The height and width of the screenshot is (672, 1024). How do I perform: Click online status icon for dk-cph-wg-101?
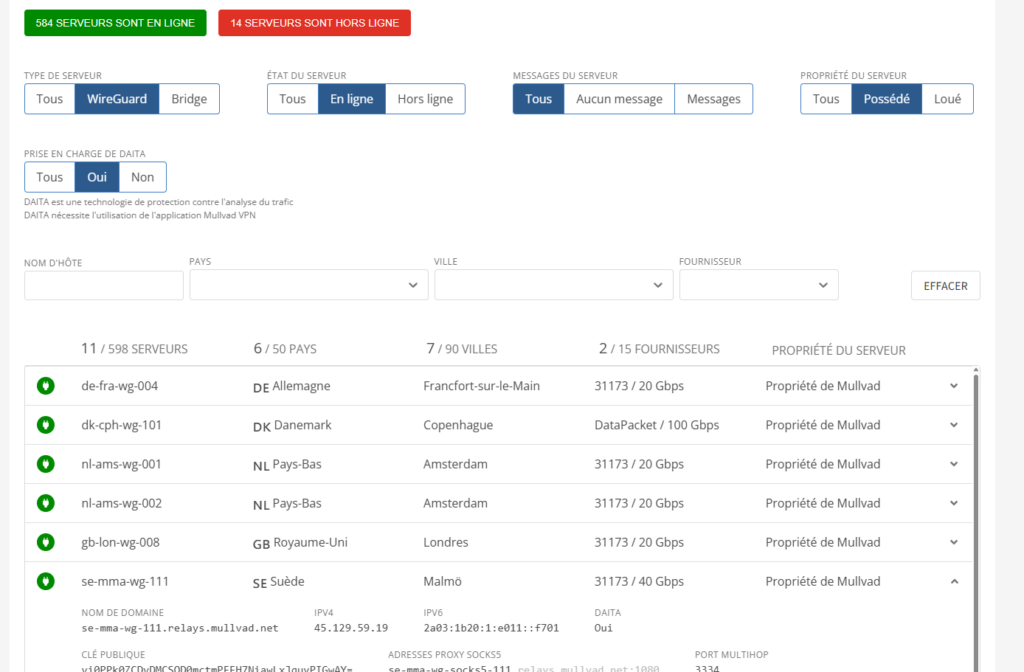[x=45, y=425]
